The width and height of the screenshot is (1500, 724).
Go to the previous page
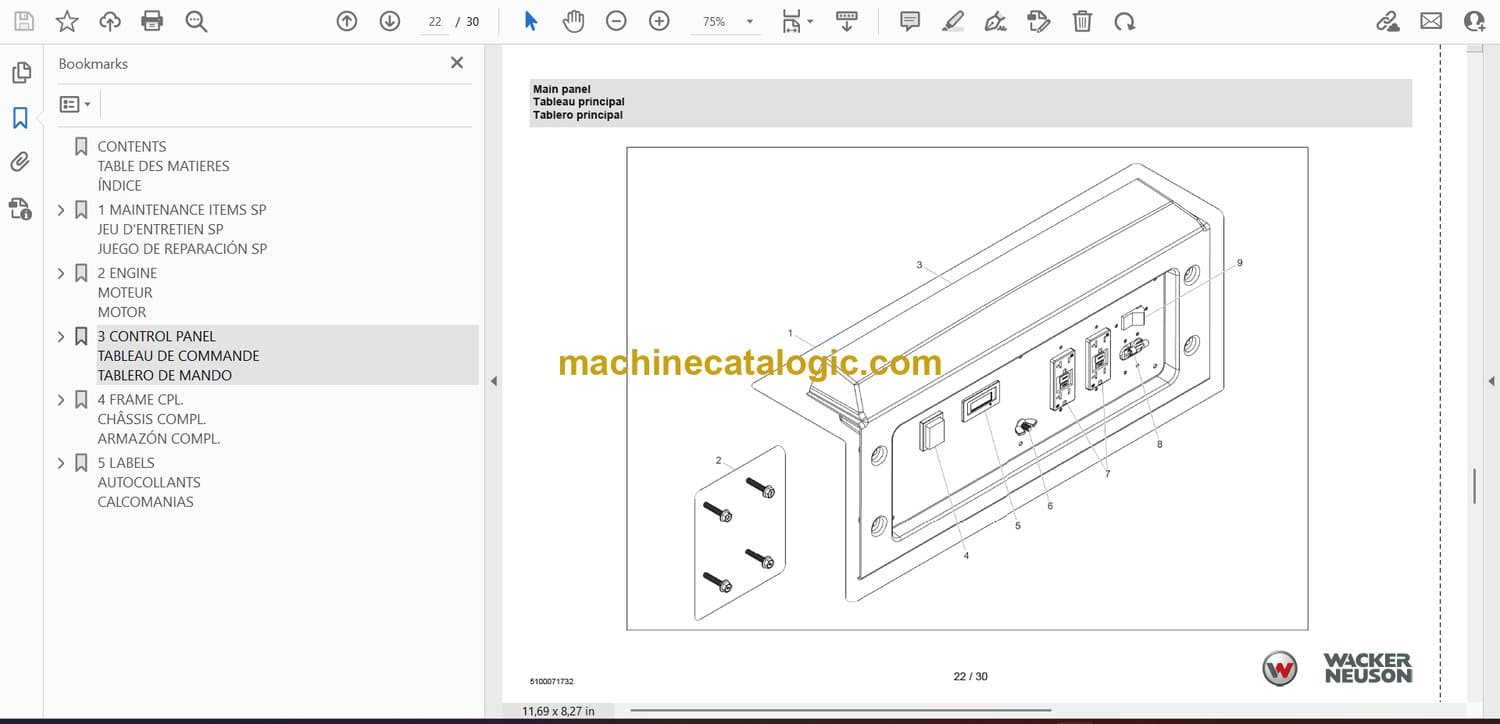(x=347, y=21)
